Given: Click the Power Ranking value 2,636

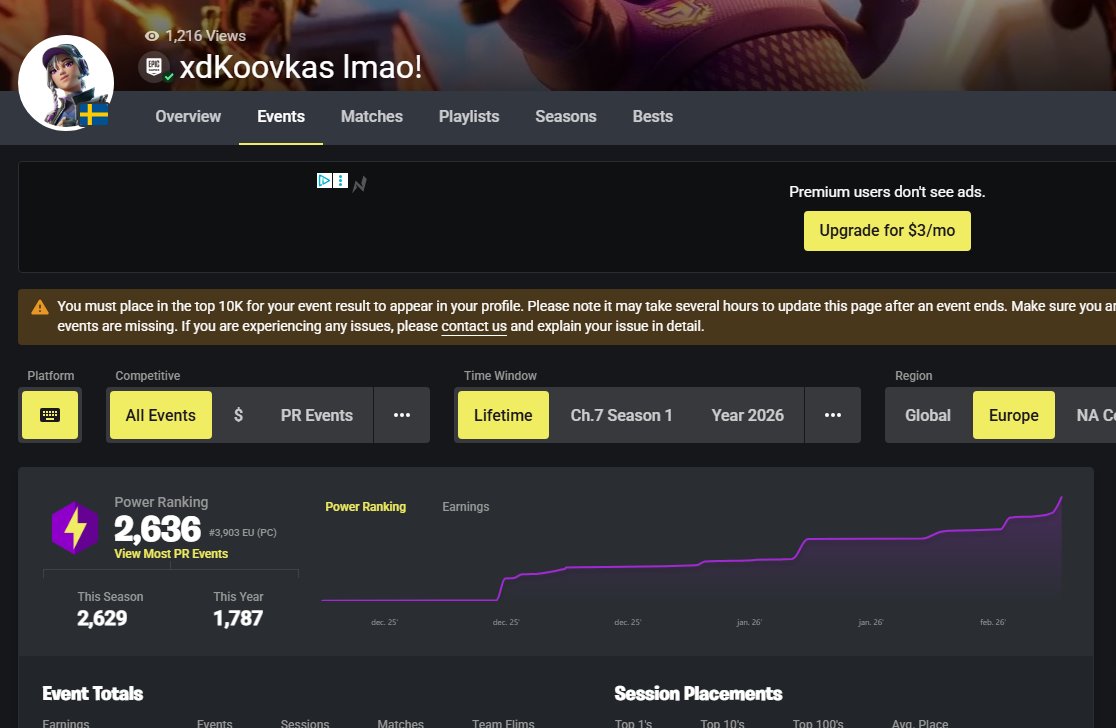Looking at the screenshot, I should (x=157, y=529).
